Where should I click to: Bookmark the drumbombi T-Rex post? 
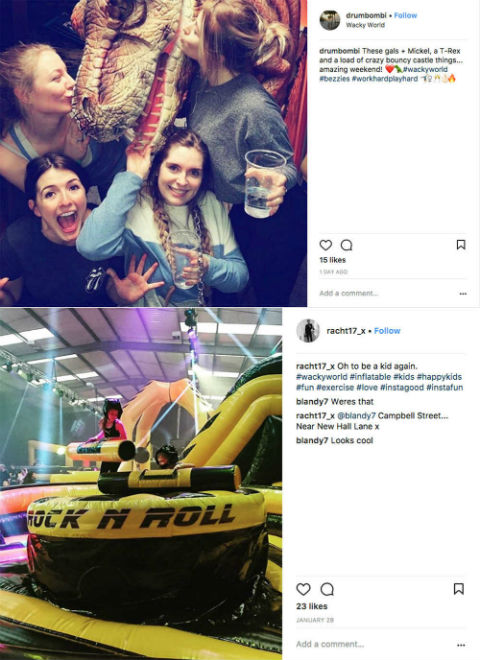pyautogui.click(x=461, y=245)
